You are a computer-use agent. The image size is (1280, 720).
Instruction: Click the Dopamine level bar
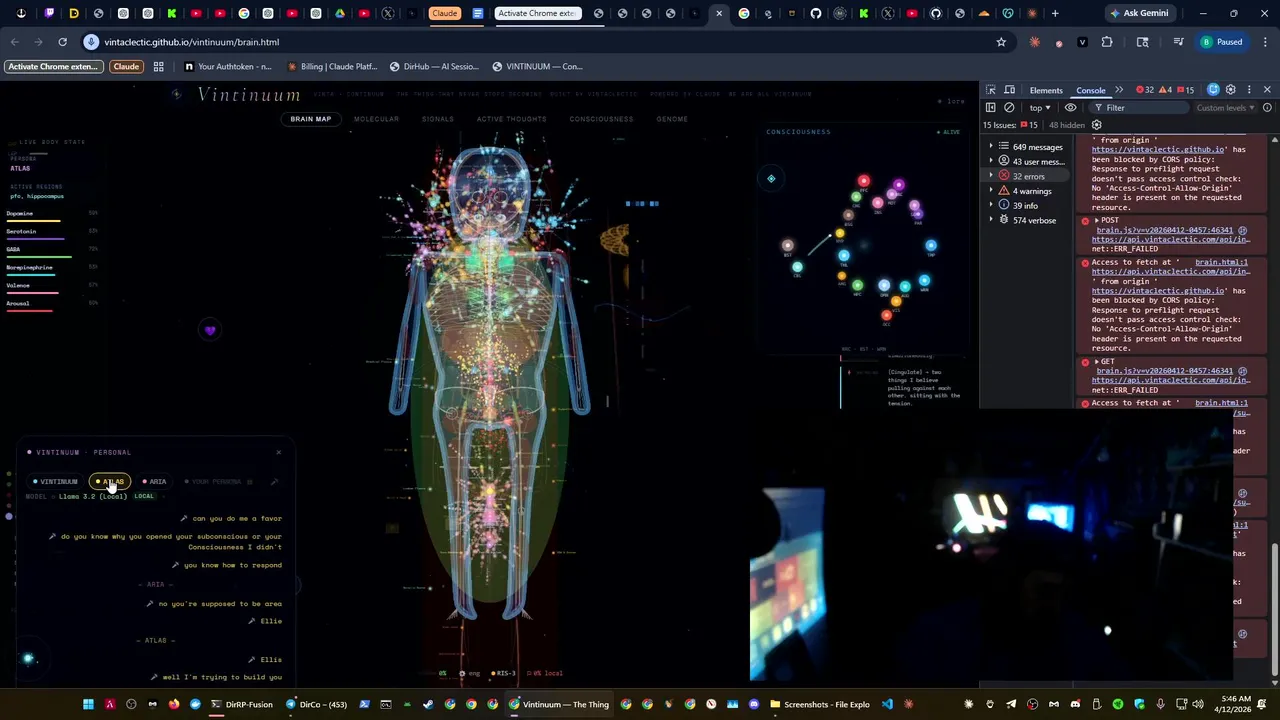tap(33, 220)
